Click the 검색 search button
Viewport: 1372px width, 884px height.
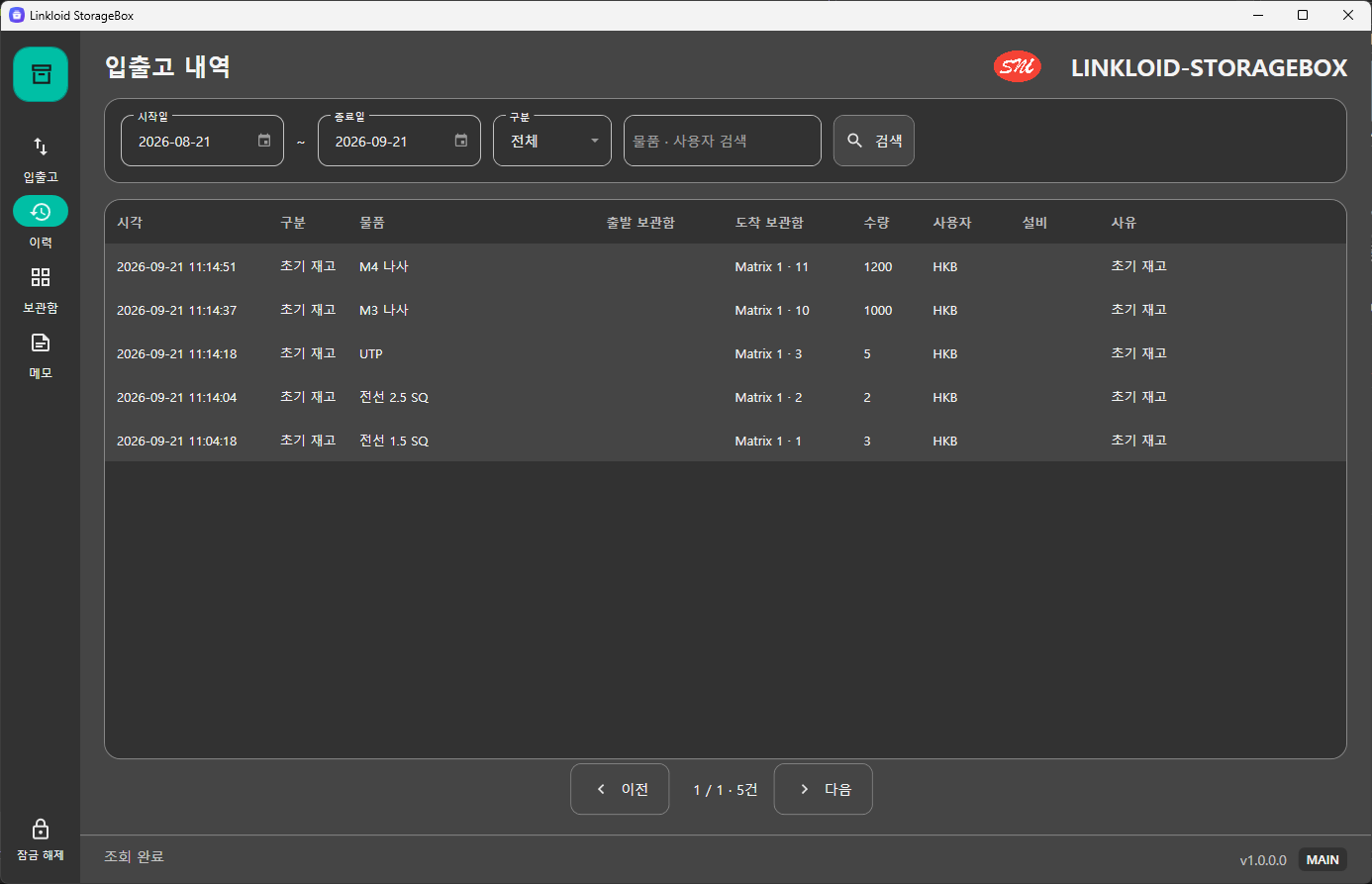coord(874,141)
